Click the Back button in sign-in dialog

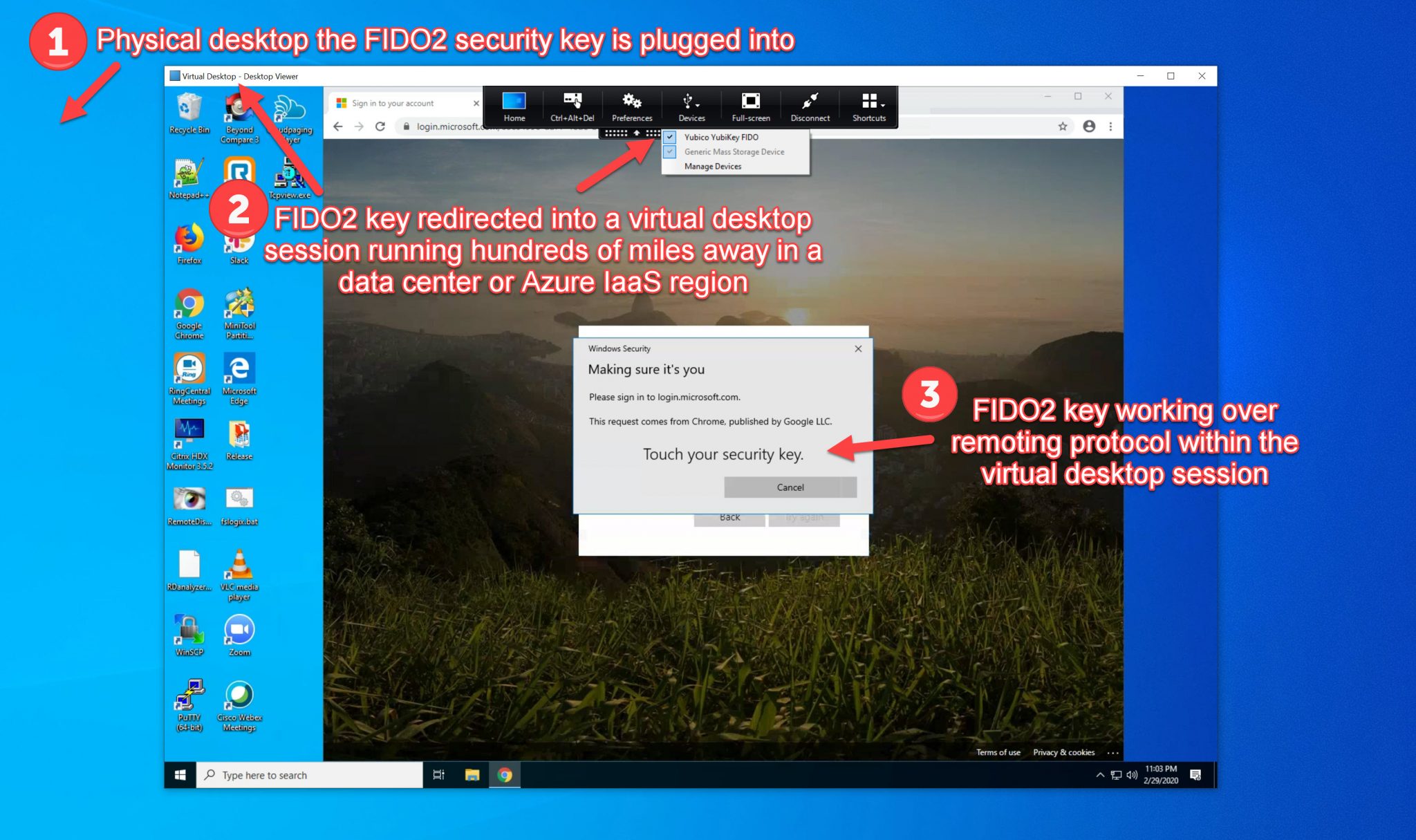pos(730,517)
